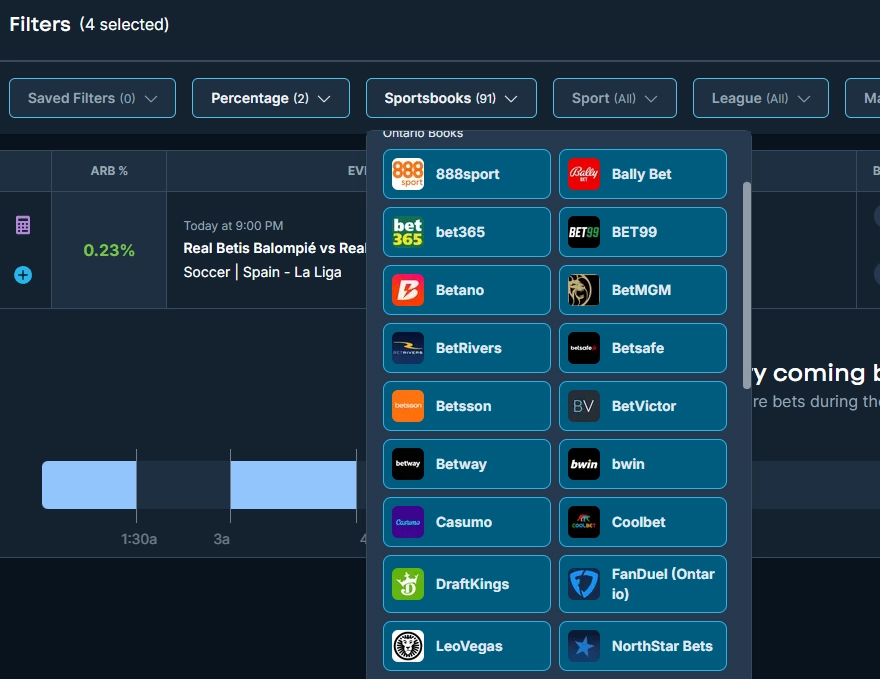Open the Percentage filter menu
This screenshot has width=880, height=679.
pos(270,98)
